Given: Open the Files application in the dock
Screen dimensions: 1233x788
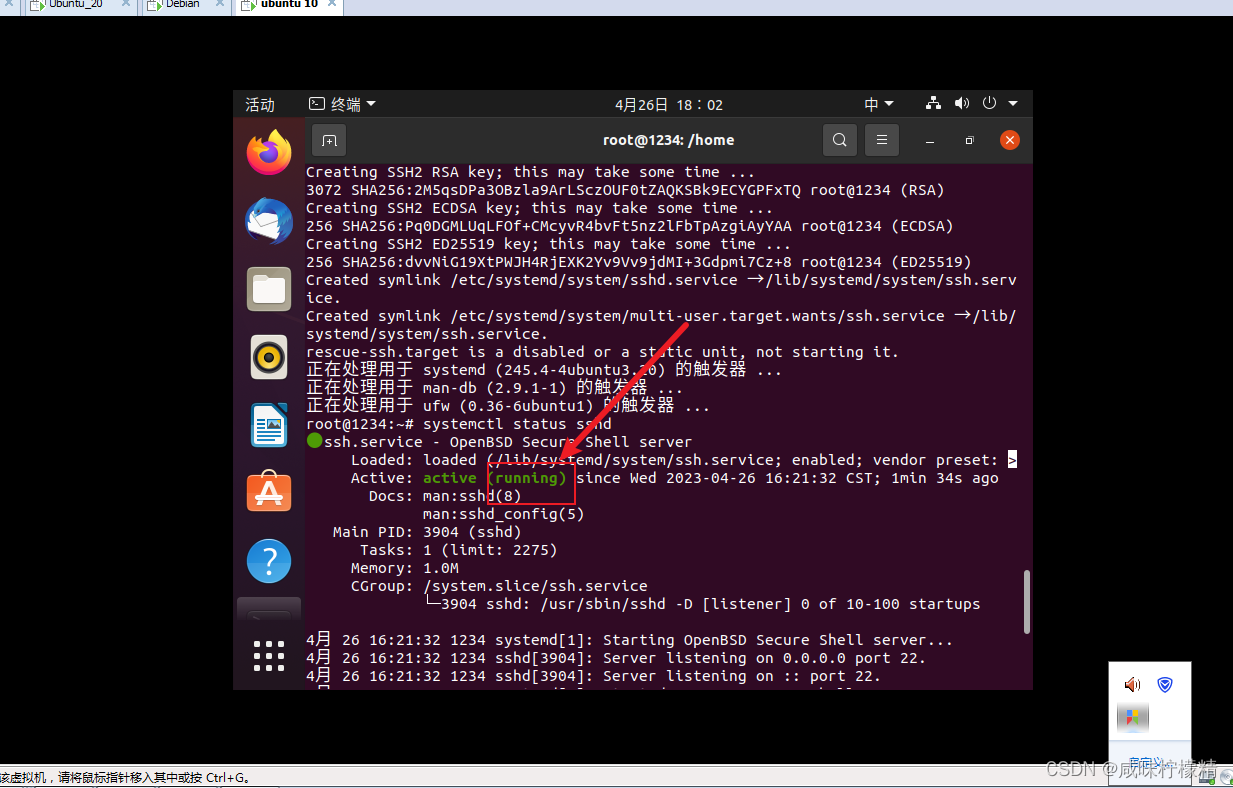Looking at the screenshot, I should coord(268,288).
